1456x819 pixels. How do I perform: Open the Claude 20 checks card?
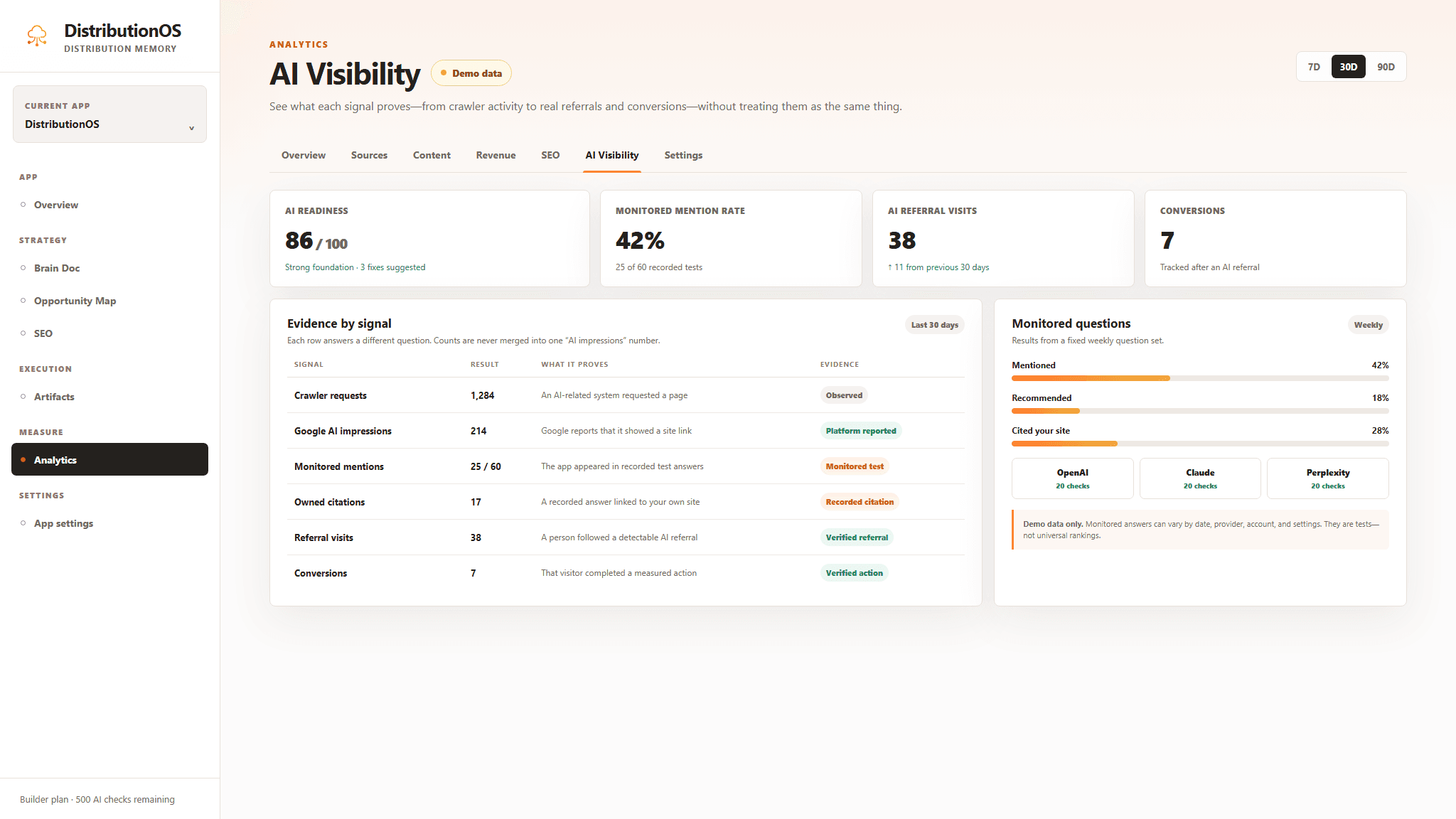[1200, 478]
